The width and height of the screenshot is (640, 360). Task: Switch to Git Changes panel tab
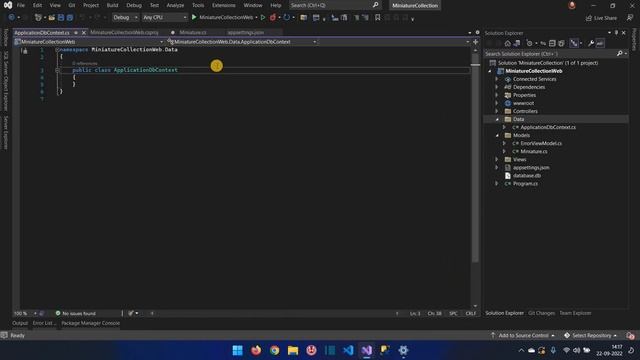click(541, 313)
